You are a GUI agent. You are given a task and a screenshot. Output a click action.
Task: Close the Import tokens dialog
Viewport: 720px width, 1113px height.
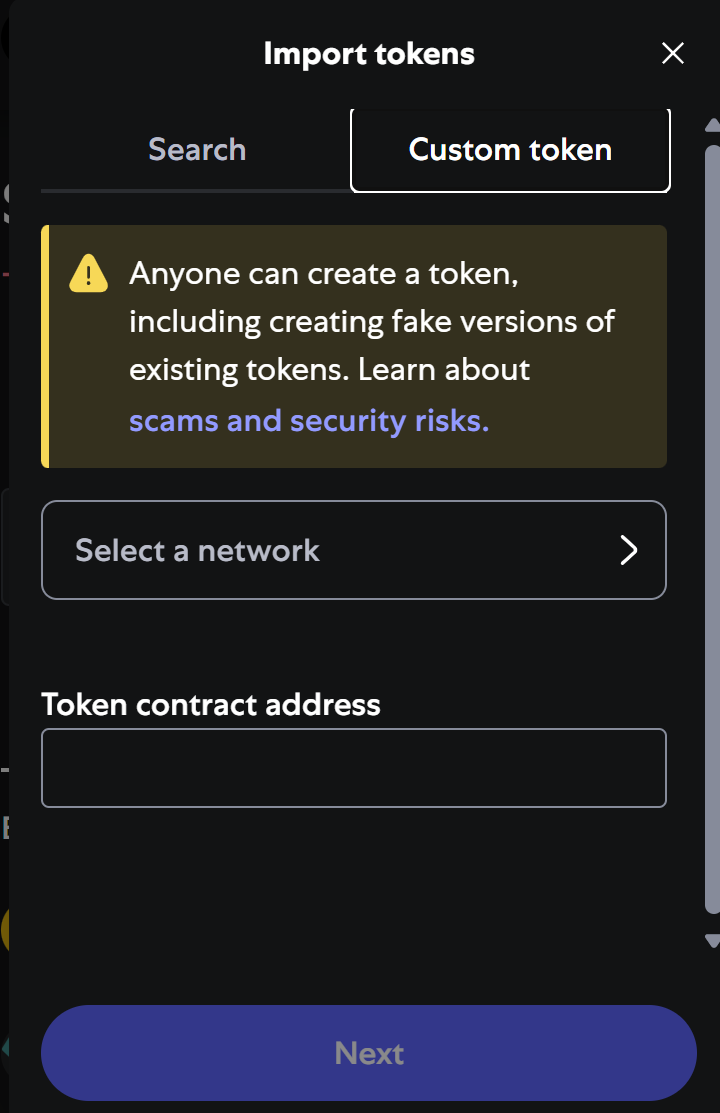673,54
